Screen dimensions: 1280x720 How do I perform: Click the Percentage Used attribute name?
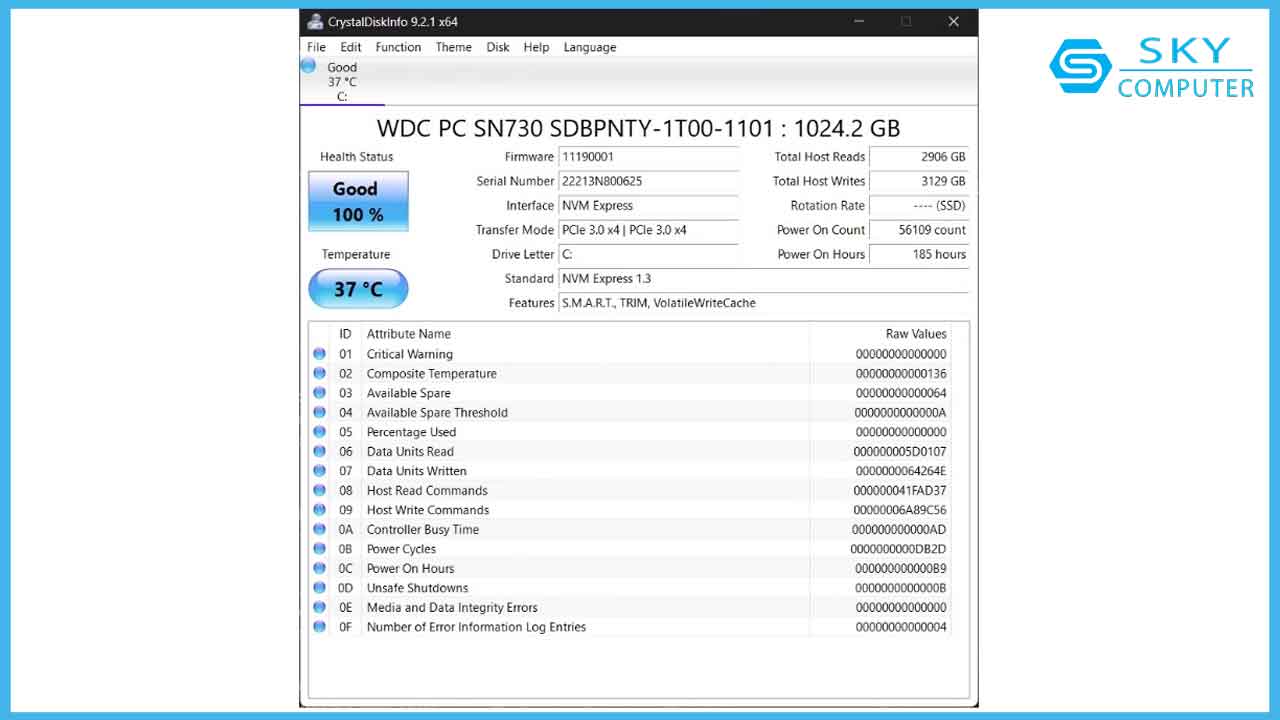411,432
